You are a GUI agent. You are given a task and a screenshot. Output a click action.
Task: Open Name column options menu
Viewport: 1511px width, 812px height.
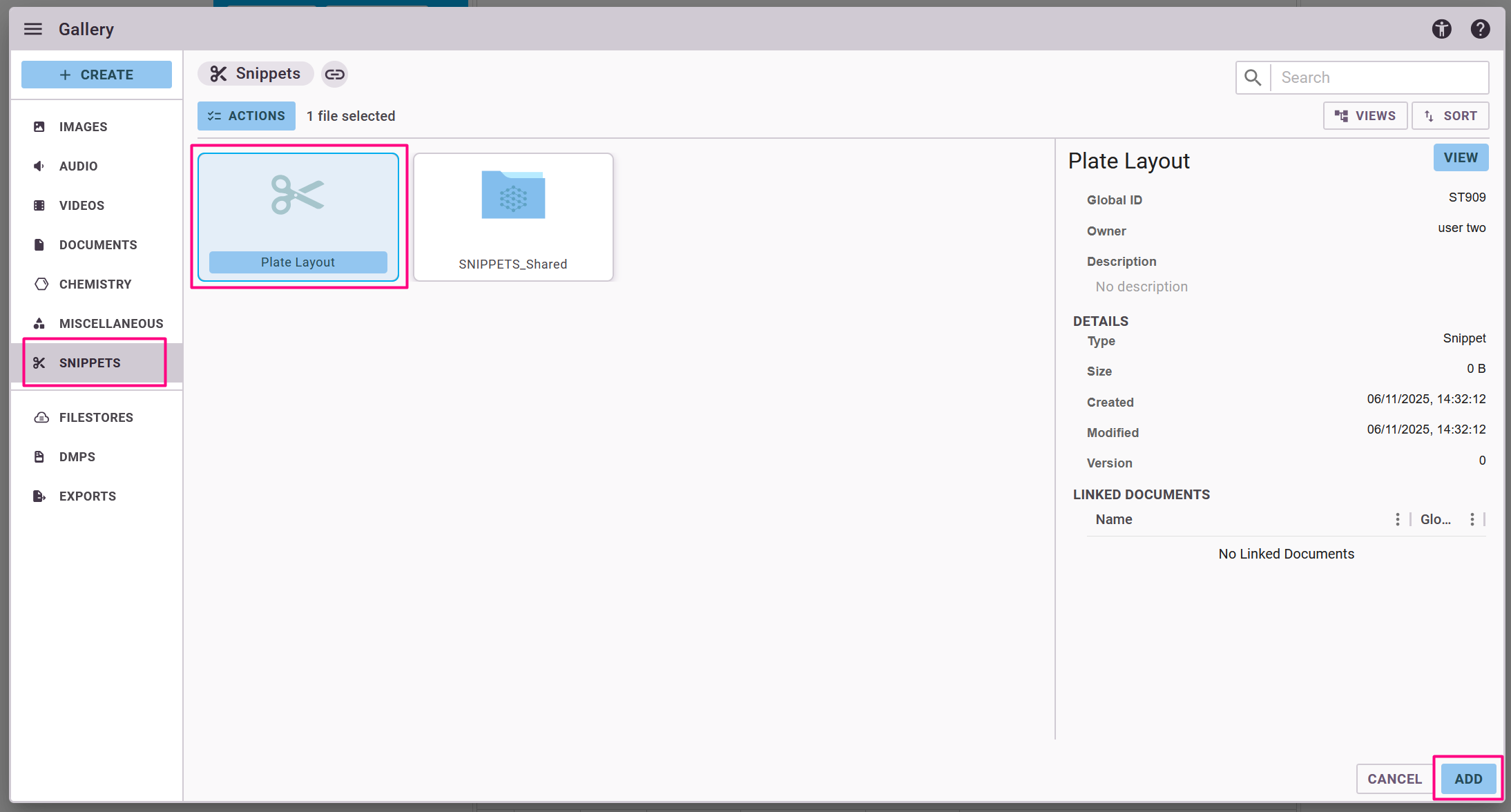click(x=1397, y=519)
